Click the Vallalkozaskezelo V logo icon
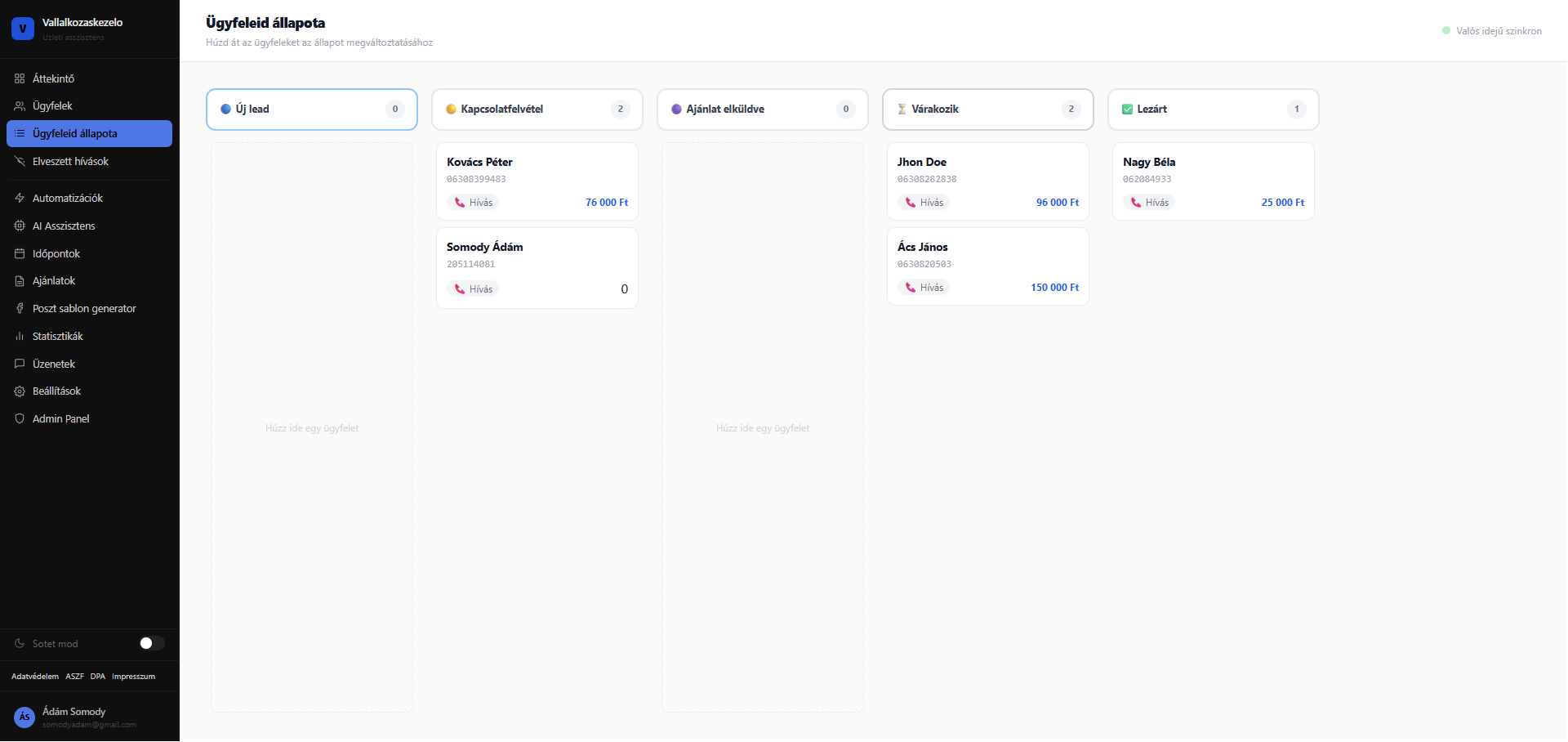The width and height of the screenshot is (1568, 742). click(x=23, y=29)
